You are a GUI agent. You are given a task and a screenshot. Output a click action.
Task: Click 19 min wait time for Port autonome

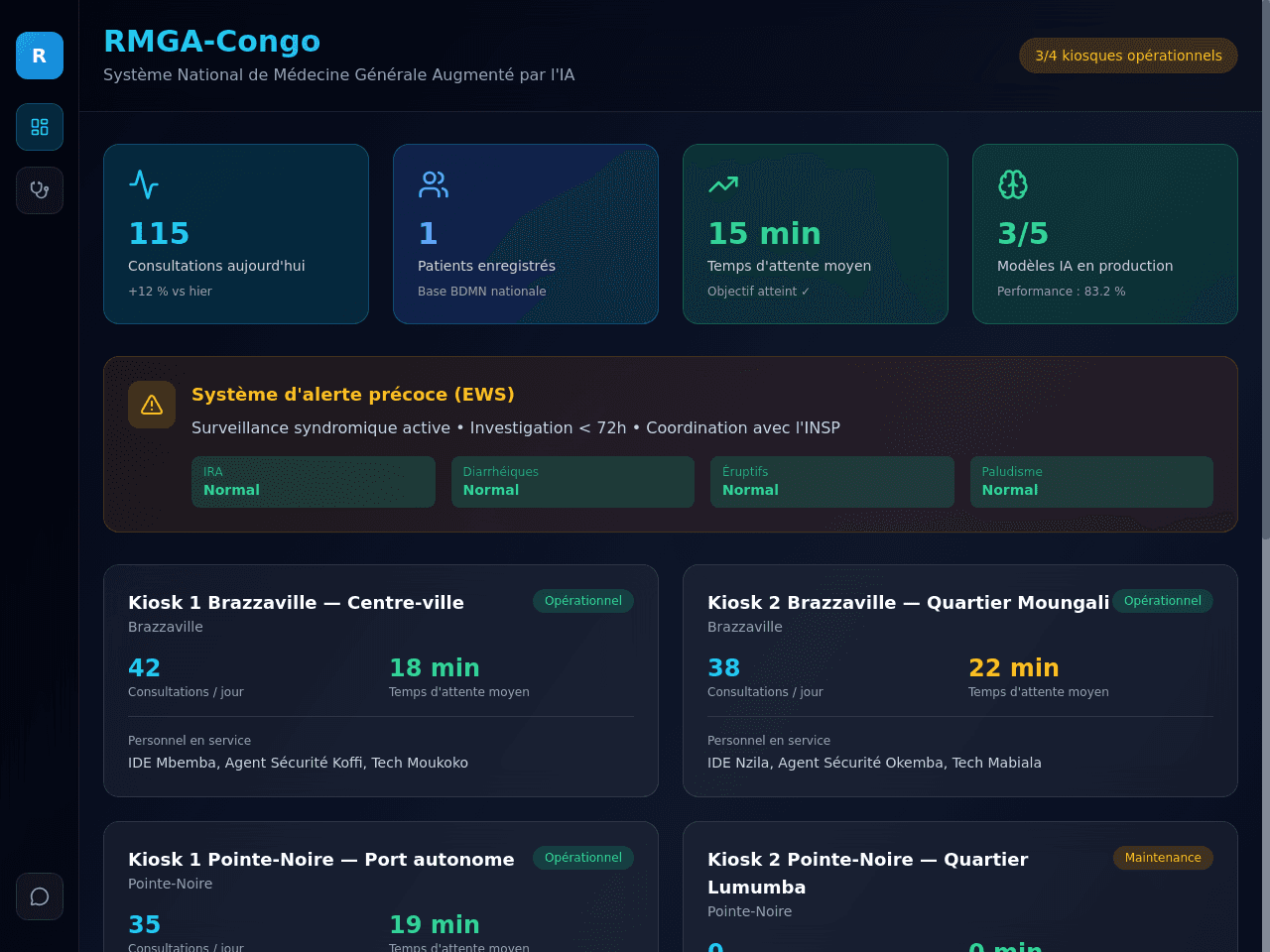(x=435, y=924)
